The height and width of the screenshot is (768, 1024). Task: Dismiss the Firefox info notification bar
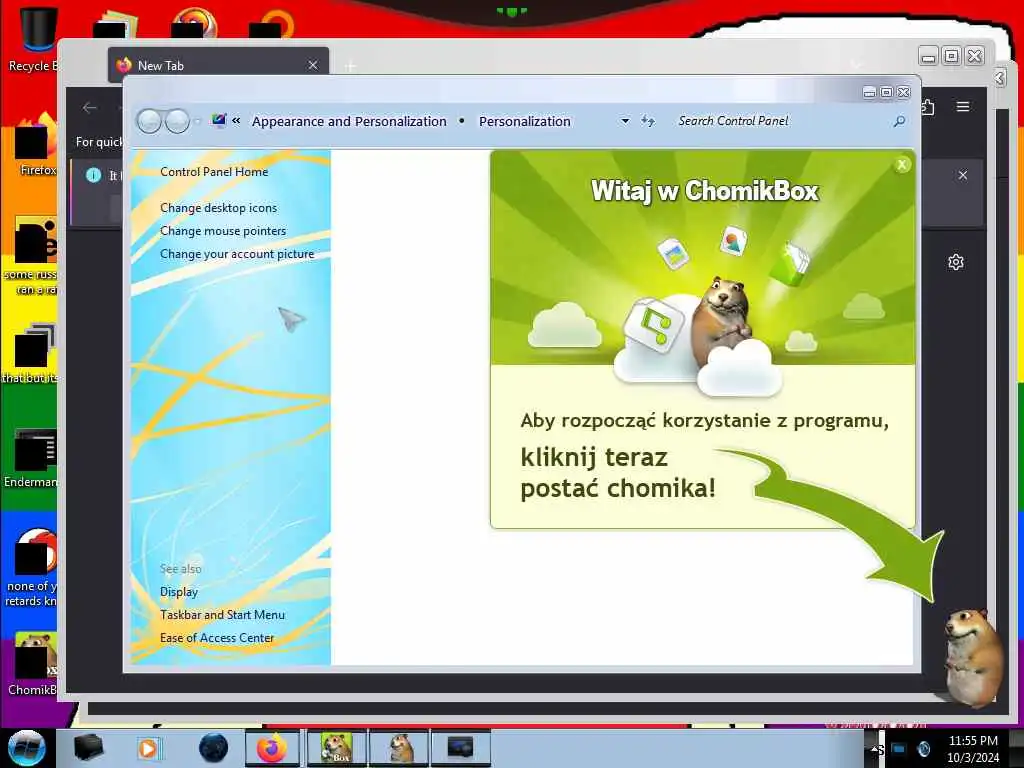tap(963, 175)
